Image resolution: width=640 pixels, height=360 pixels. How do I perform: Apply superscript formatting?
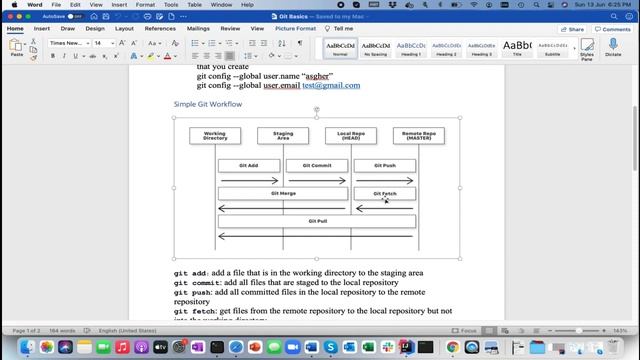click(116, 56)
